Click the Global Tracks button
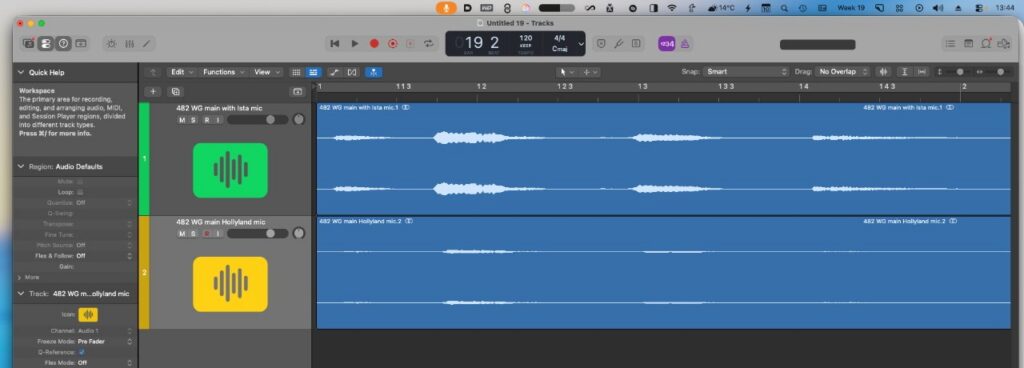This screenshot has height=368, width=1024. 298,92
